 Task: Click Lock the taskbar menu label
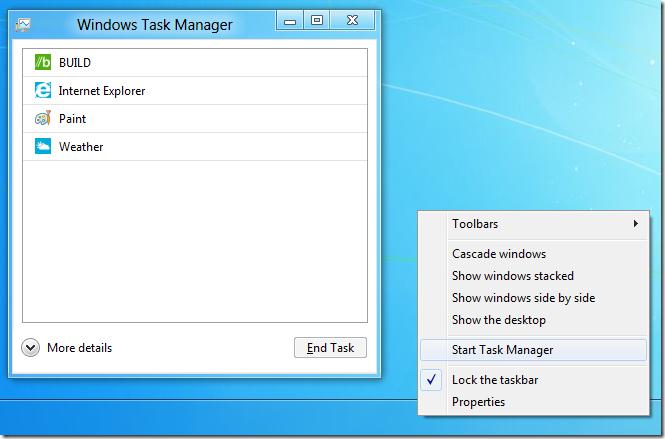(495, 380)
